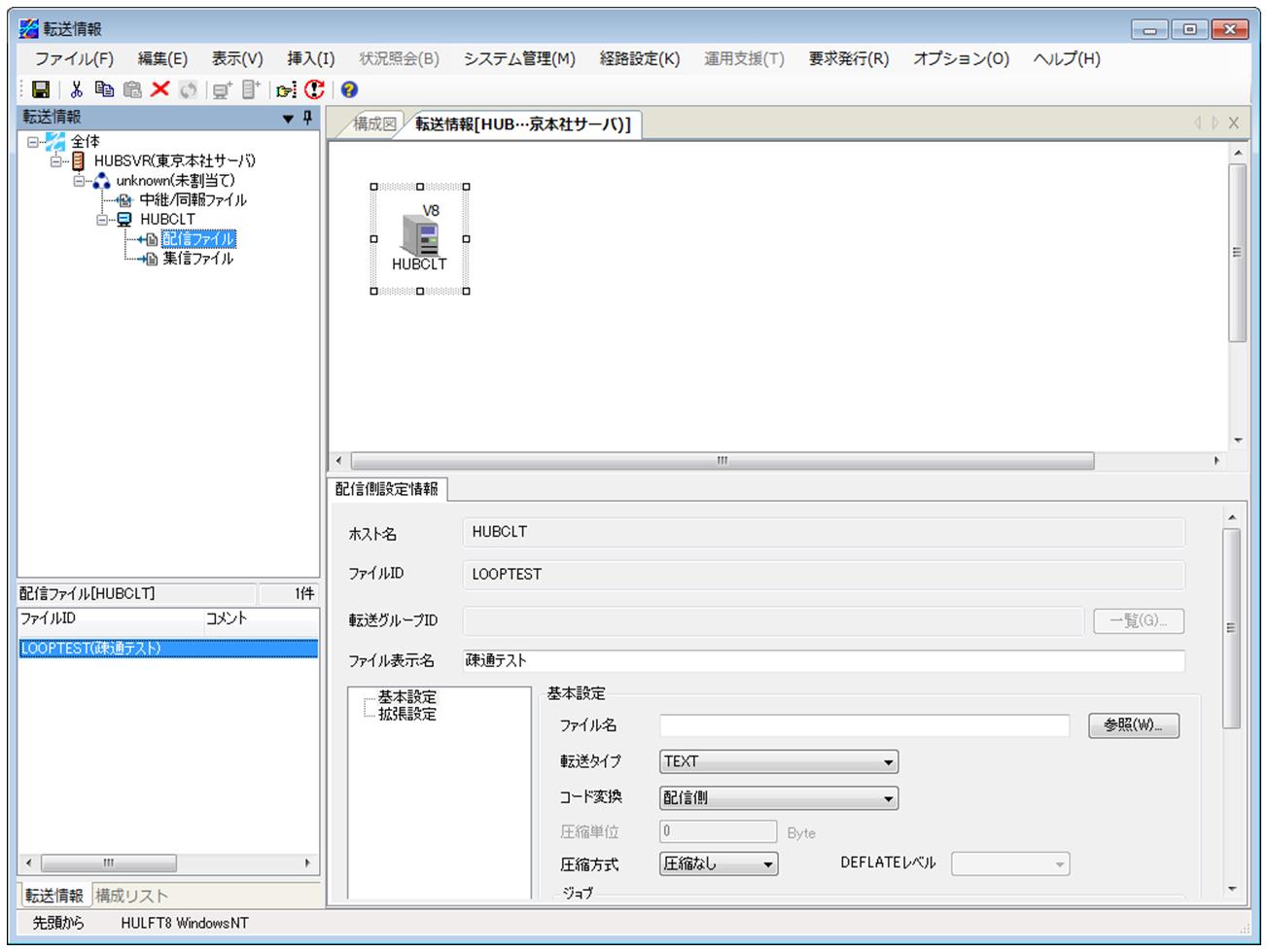
Task: Collapse the HUBSVR tree node
Action: [56, 161]
